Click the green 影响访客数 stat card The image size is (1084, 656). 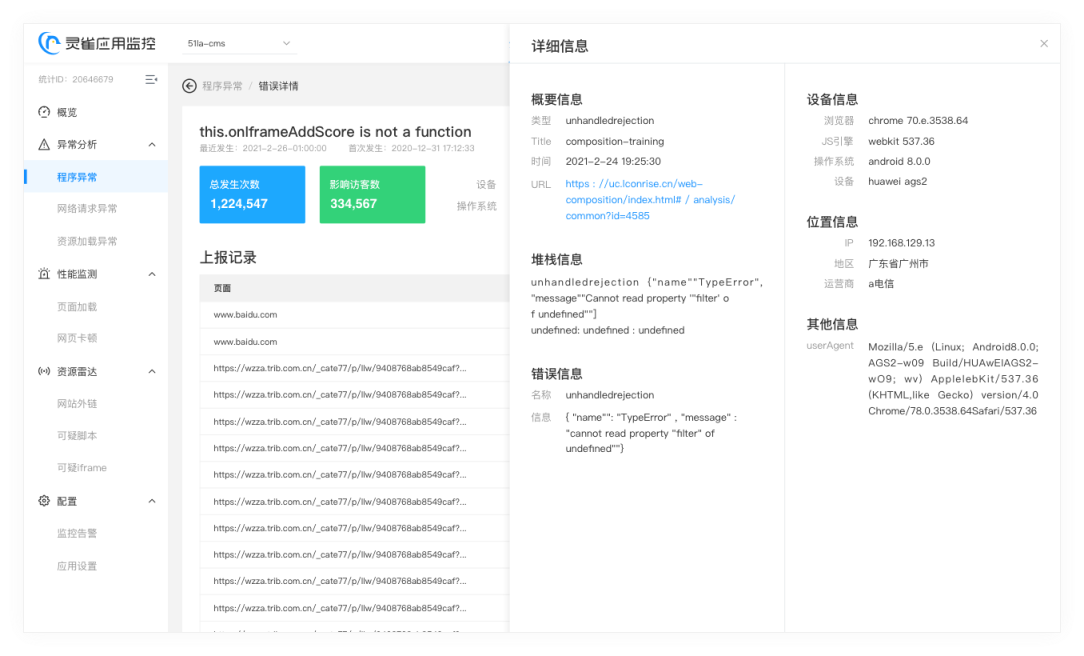pos(372,194)
